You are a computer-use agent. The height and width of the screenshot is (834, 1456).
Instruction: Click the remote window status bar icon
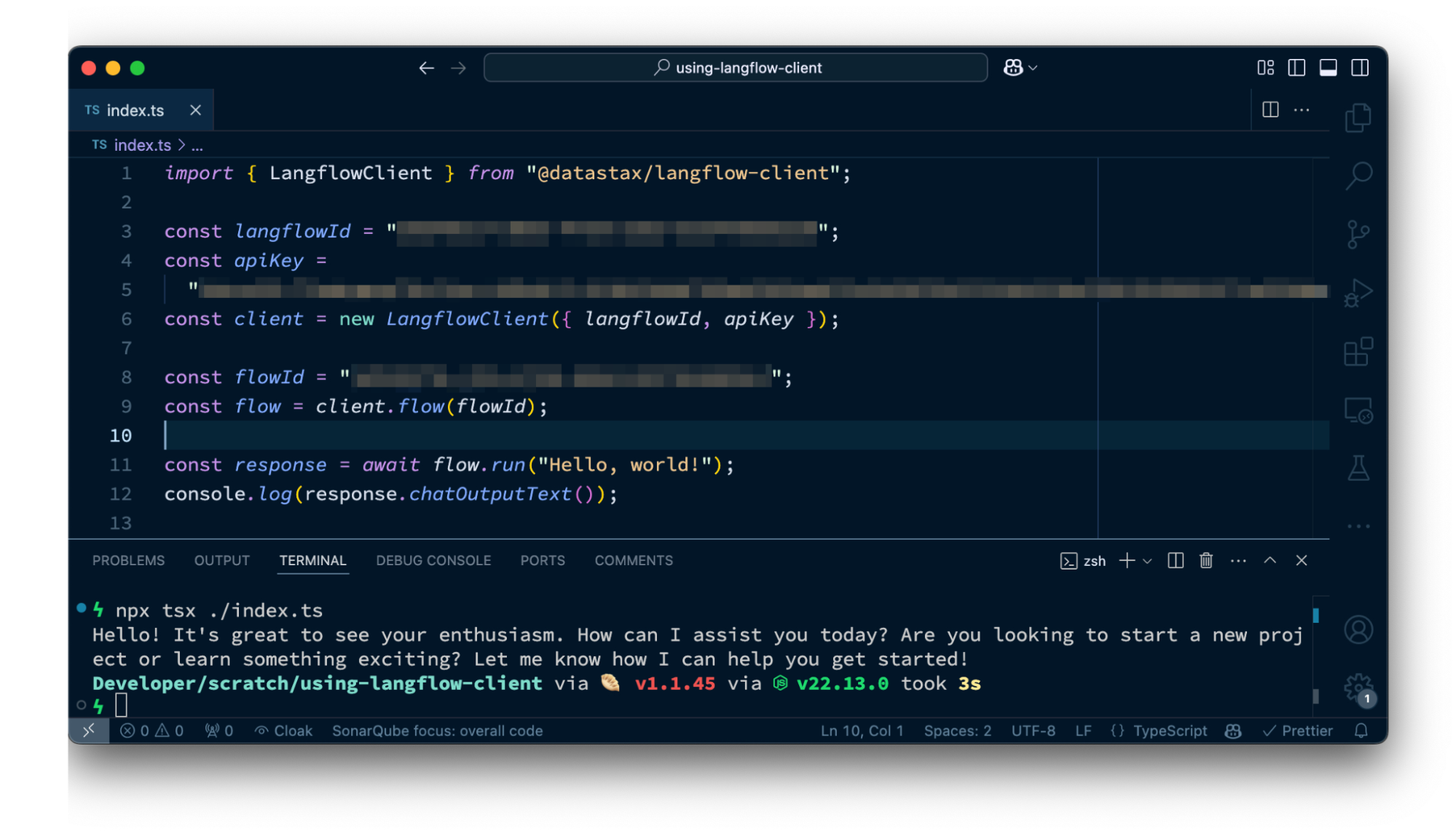click(89, 731)
